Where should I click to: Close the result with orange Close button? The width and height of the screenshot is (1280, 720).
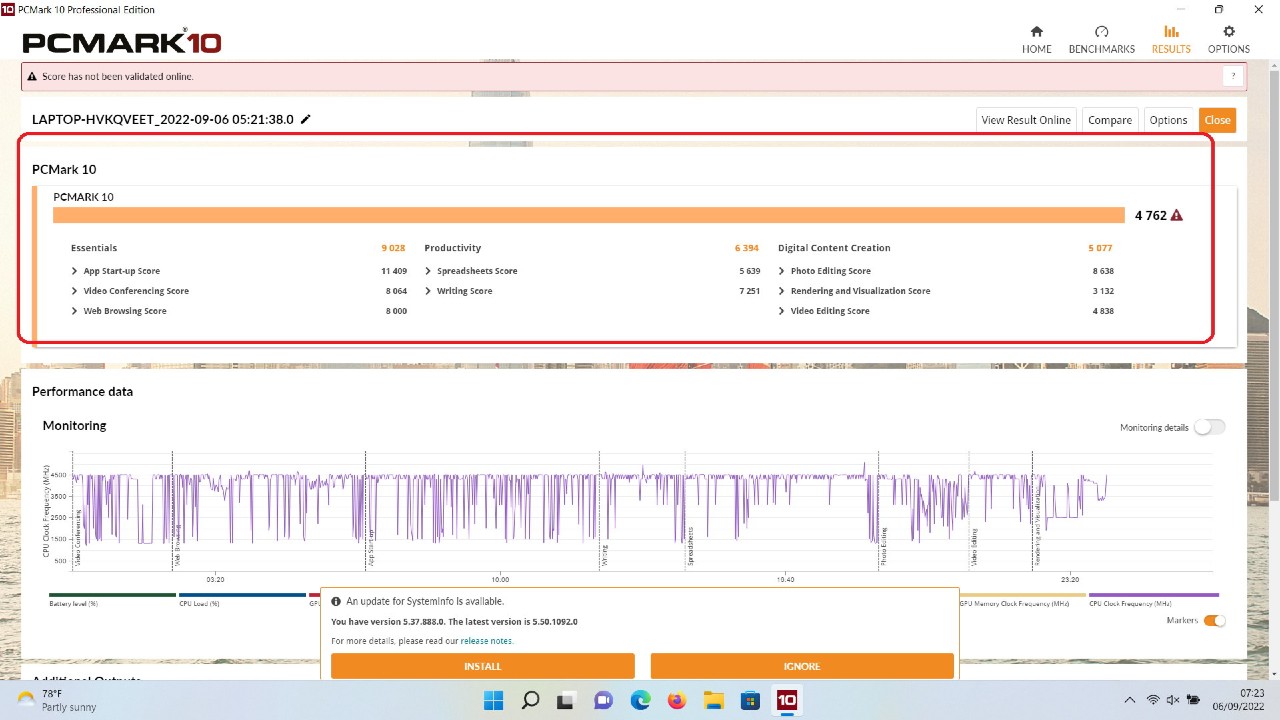coord(1217,120)
